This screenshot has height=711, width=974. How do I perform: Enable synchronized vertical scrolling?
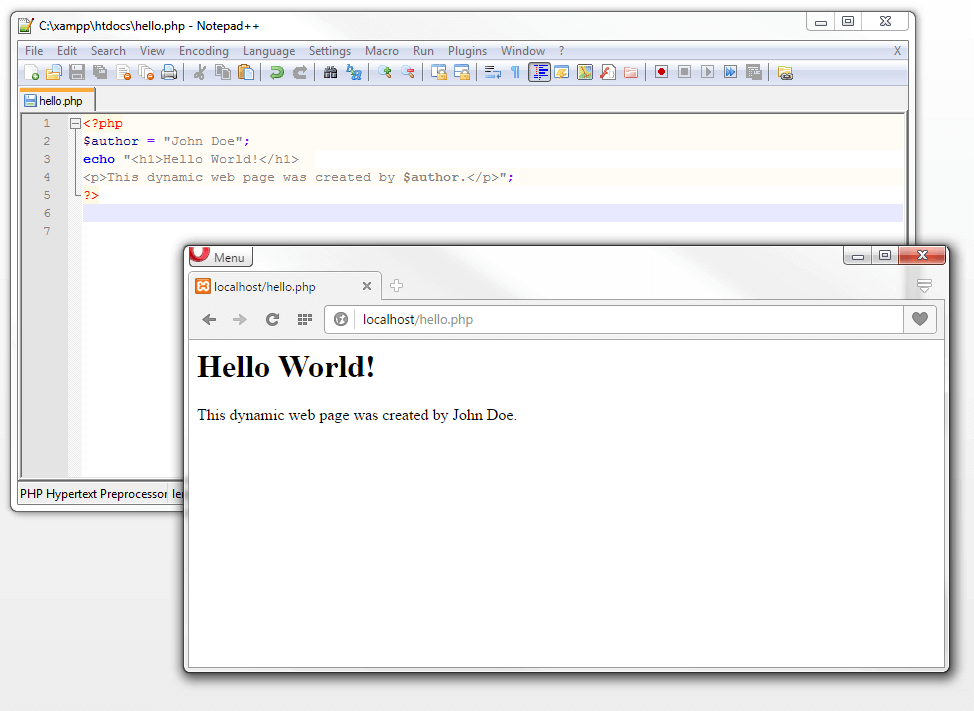point(441,72)
